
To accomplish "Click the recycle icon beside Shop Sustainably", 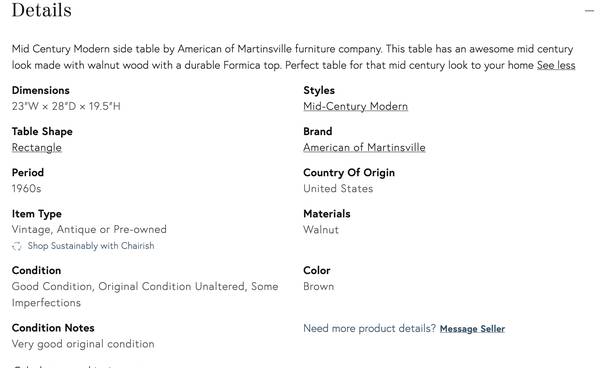I will coord(17,246).
